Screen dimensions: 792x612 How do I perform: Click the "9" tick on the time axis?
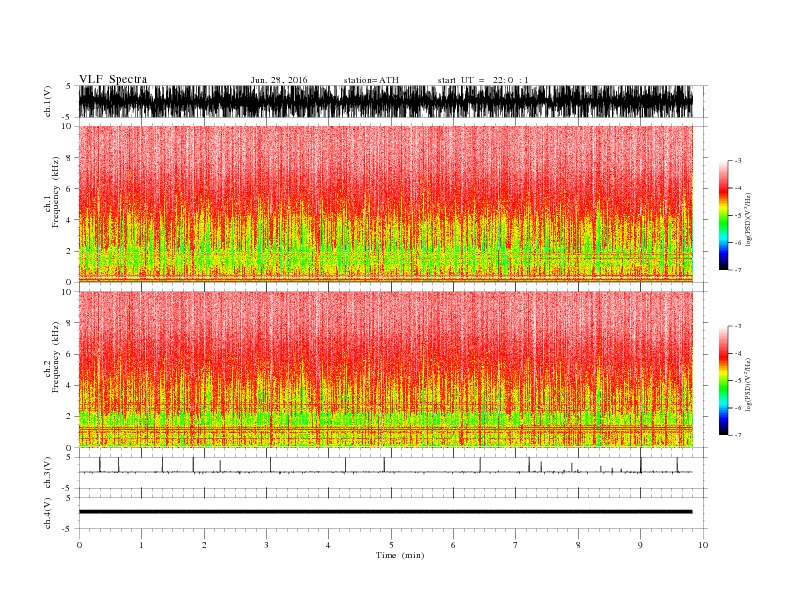click(640, 545)
